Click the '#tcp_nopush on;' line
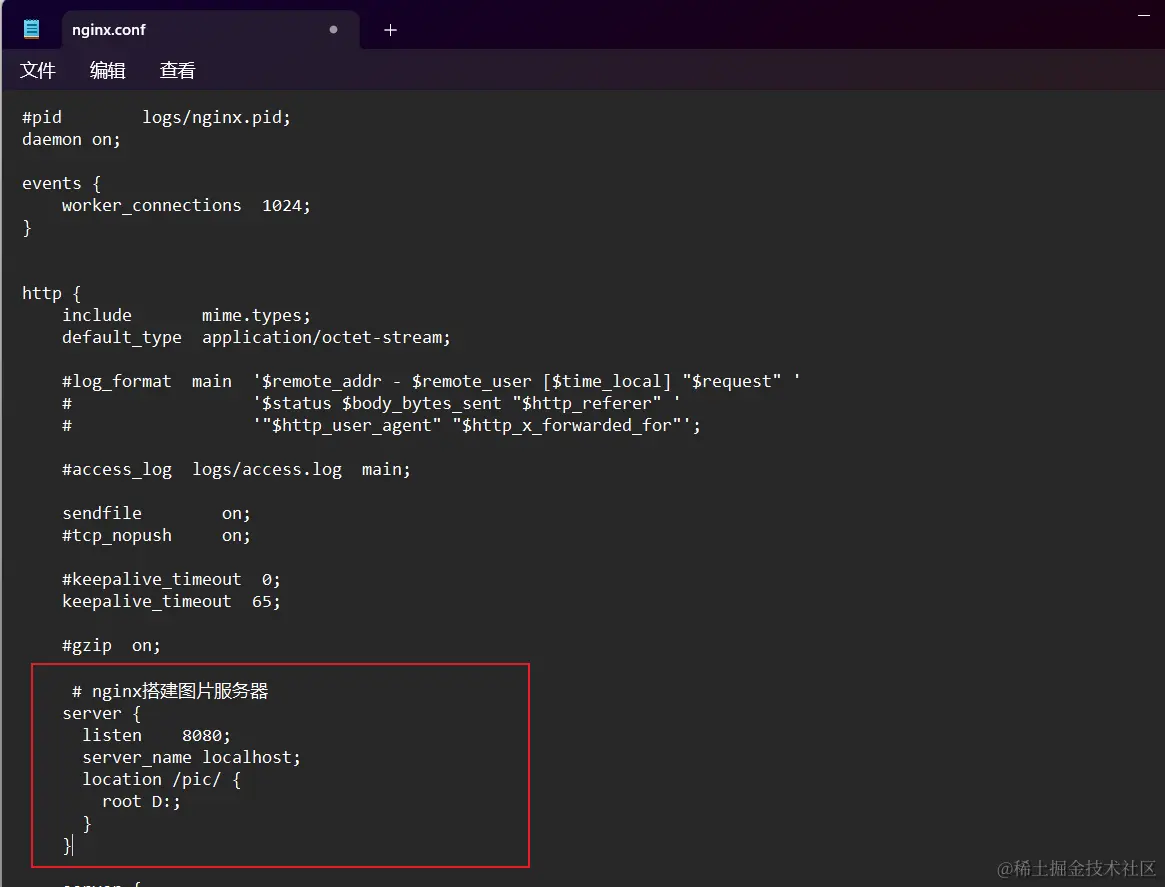 tap(157, 536)
